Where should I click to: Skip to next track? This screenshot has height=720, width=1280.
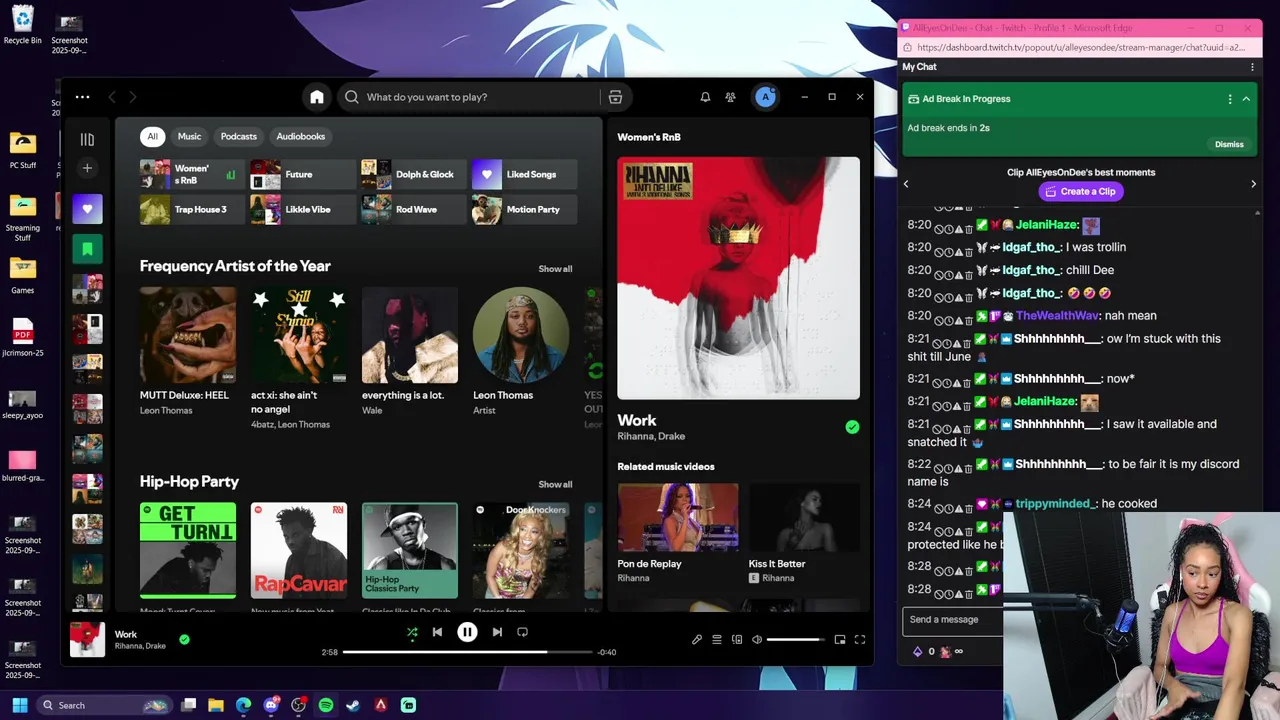(497, 632)
